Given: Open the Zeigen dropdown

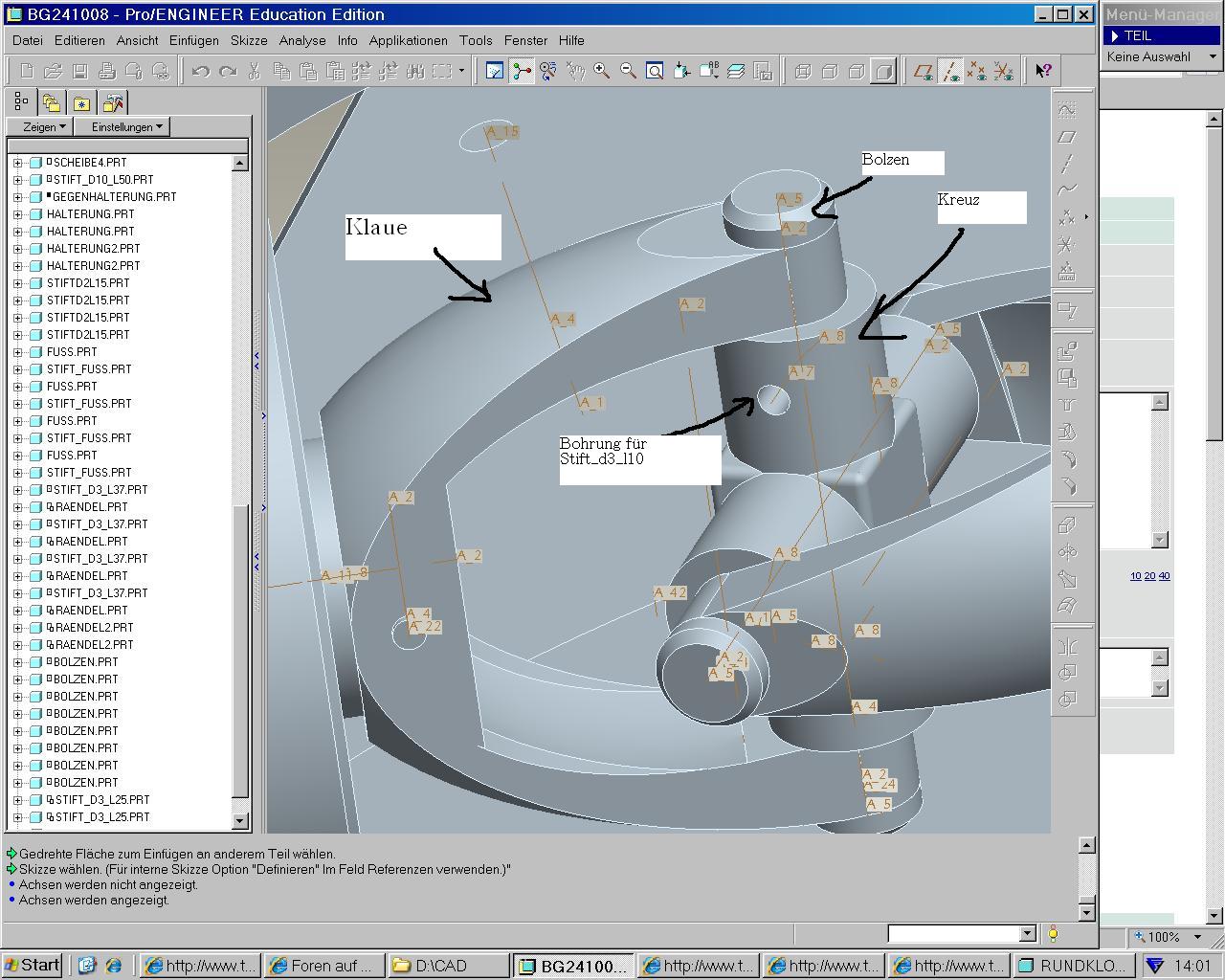Looking at the screenshot, I should [x=44, y=126].
